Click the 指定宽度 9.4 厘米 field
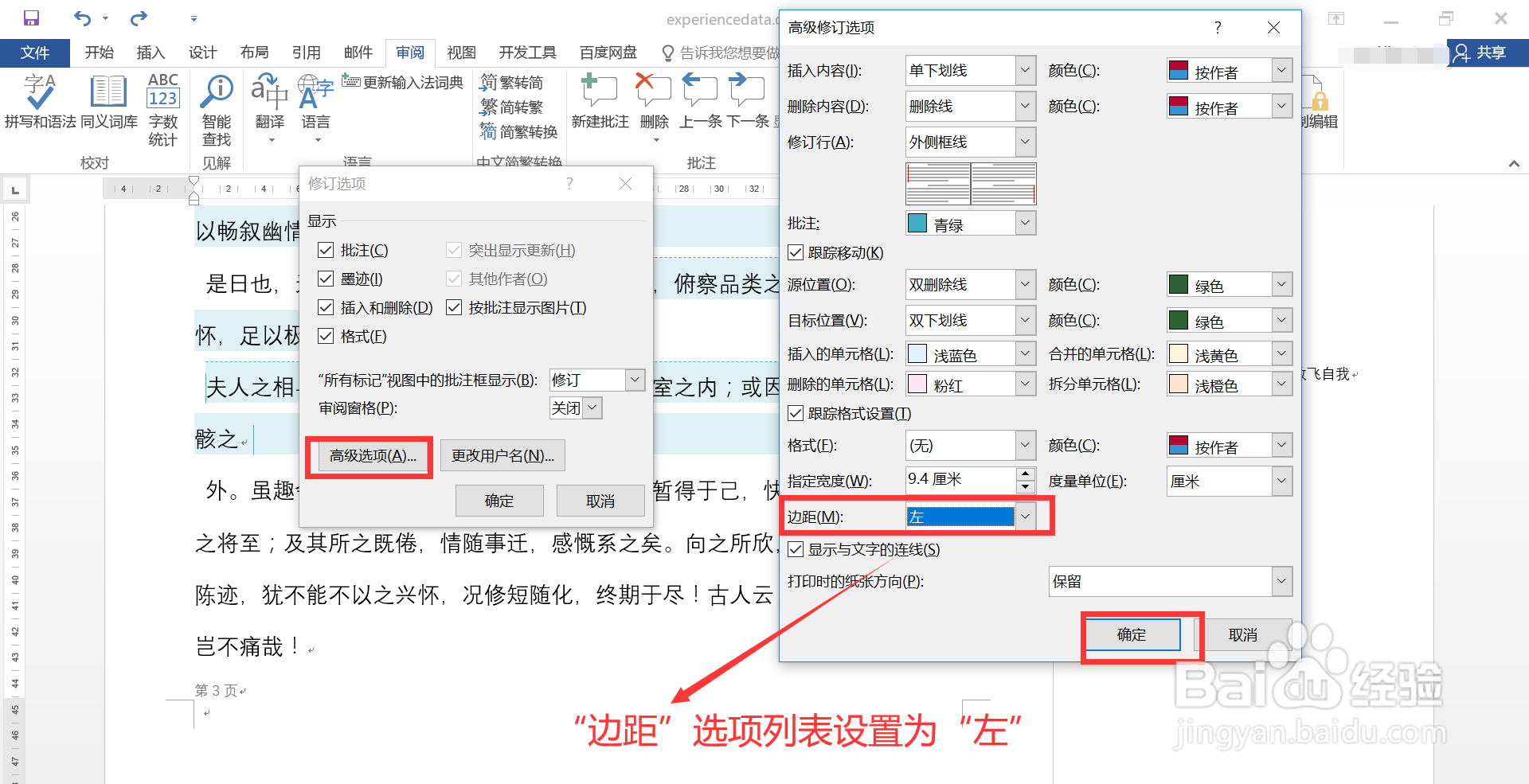 point(961,480)
